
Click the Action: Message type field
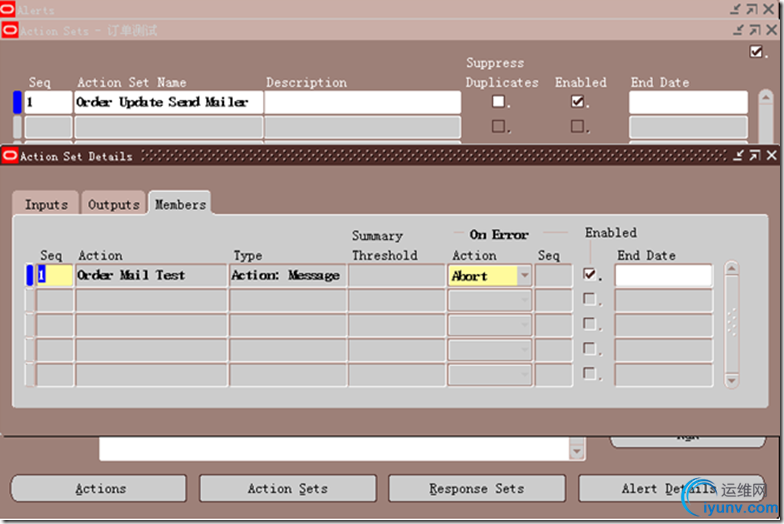pos(288,276)
